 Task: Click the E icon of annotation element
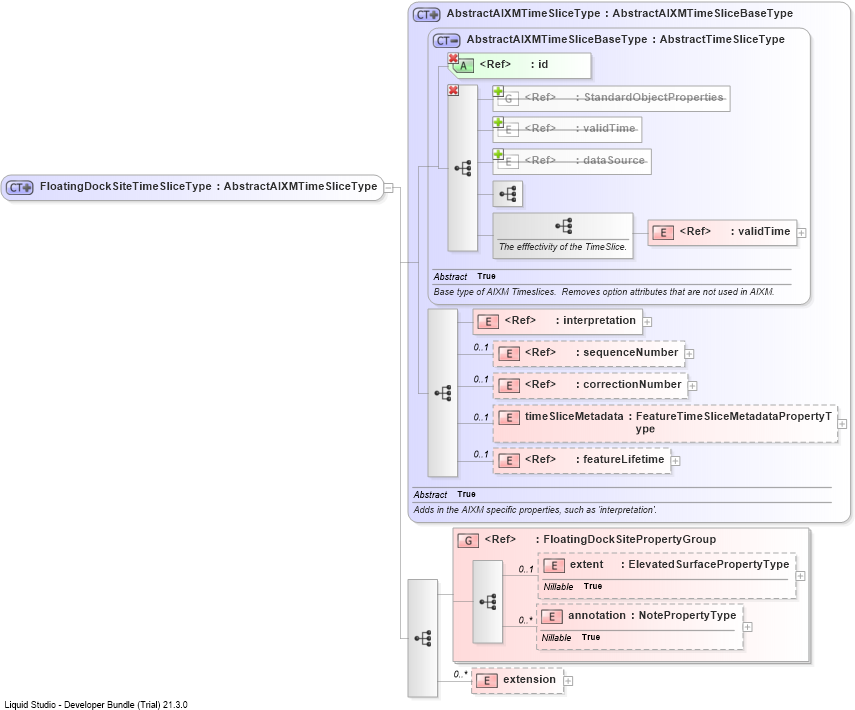click(x=552, y=617)
